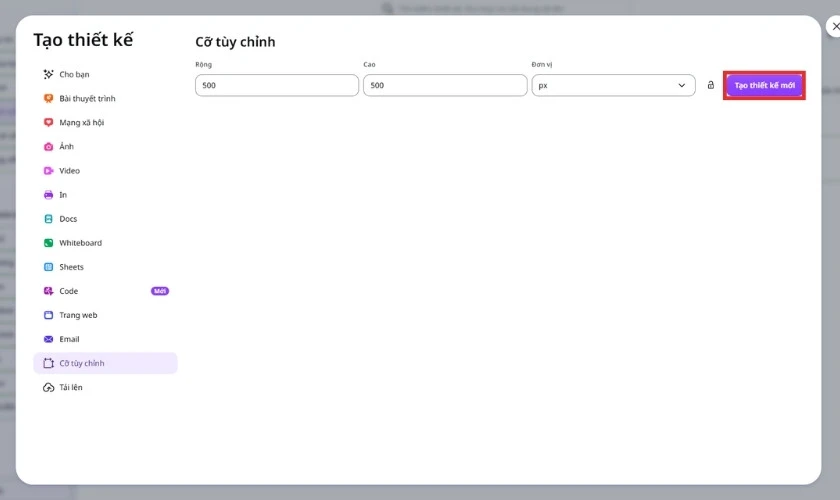The image size is (840, 500).
Task: Open the Video category icon
Action: [48, 171]
